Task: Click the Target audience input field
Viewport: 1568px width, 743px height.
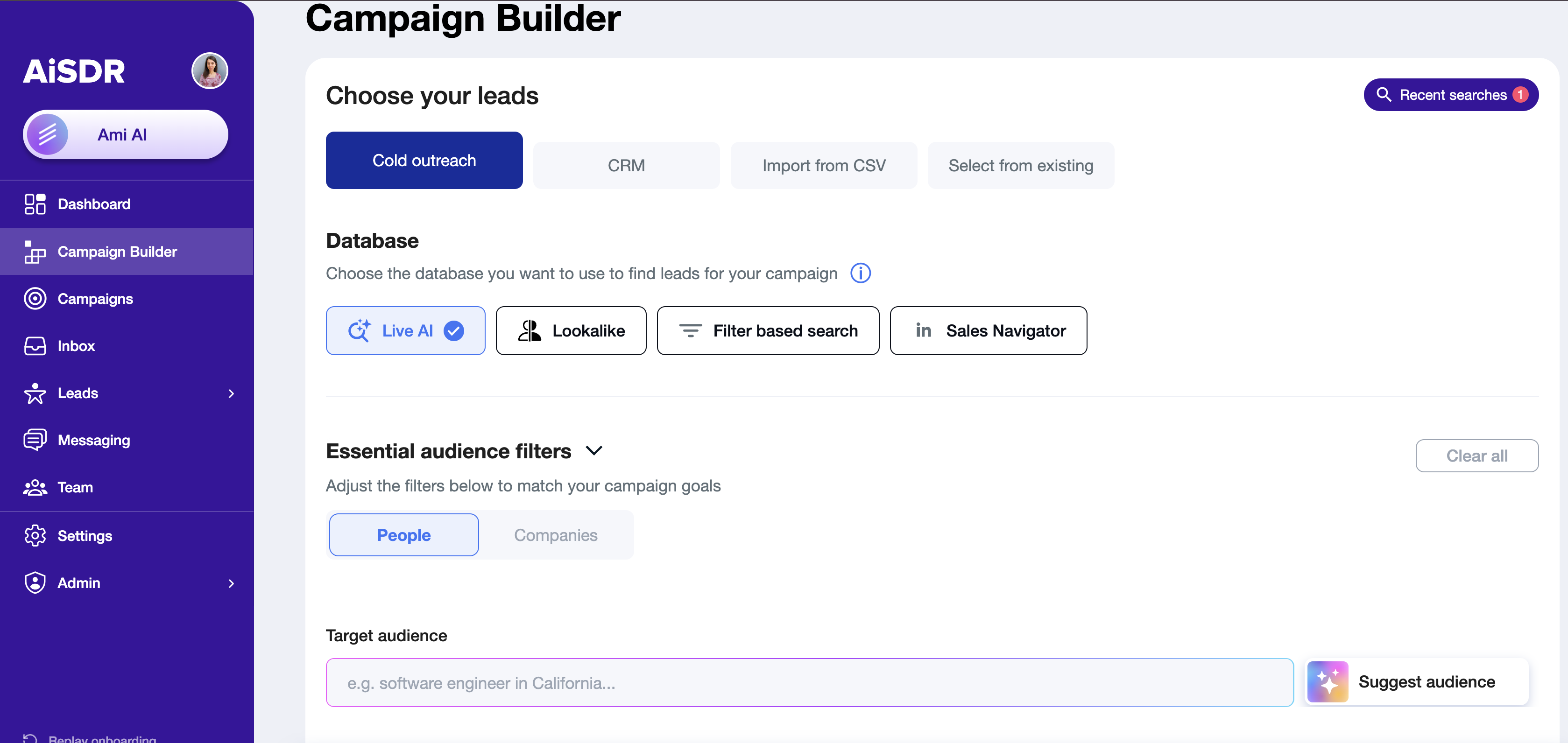Action: point(810,683)
